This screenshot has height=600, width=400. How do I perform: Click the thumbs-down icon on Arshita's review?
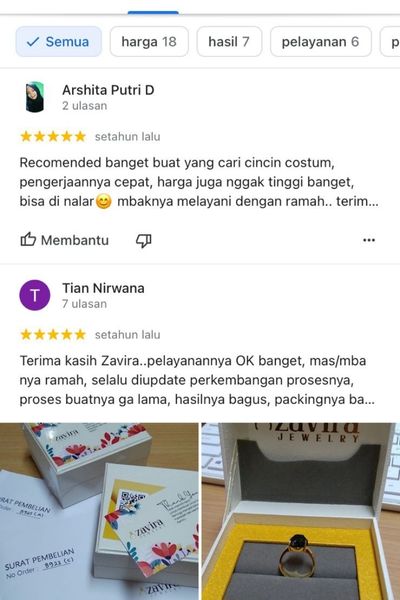(x=144, y=240)
